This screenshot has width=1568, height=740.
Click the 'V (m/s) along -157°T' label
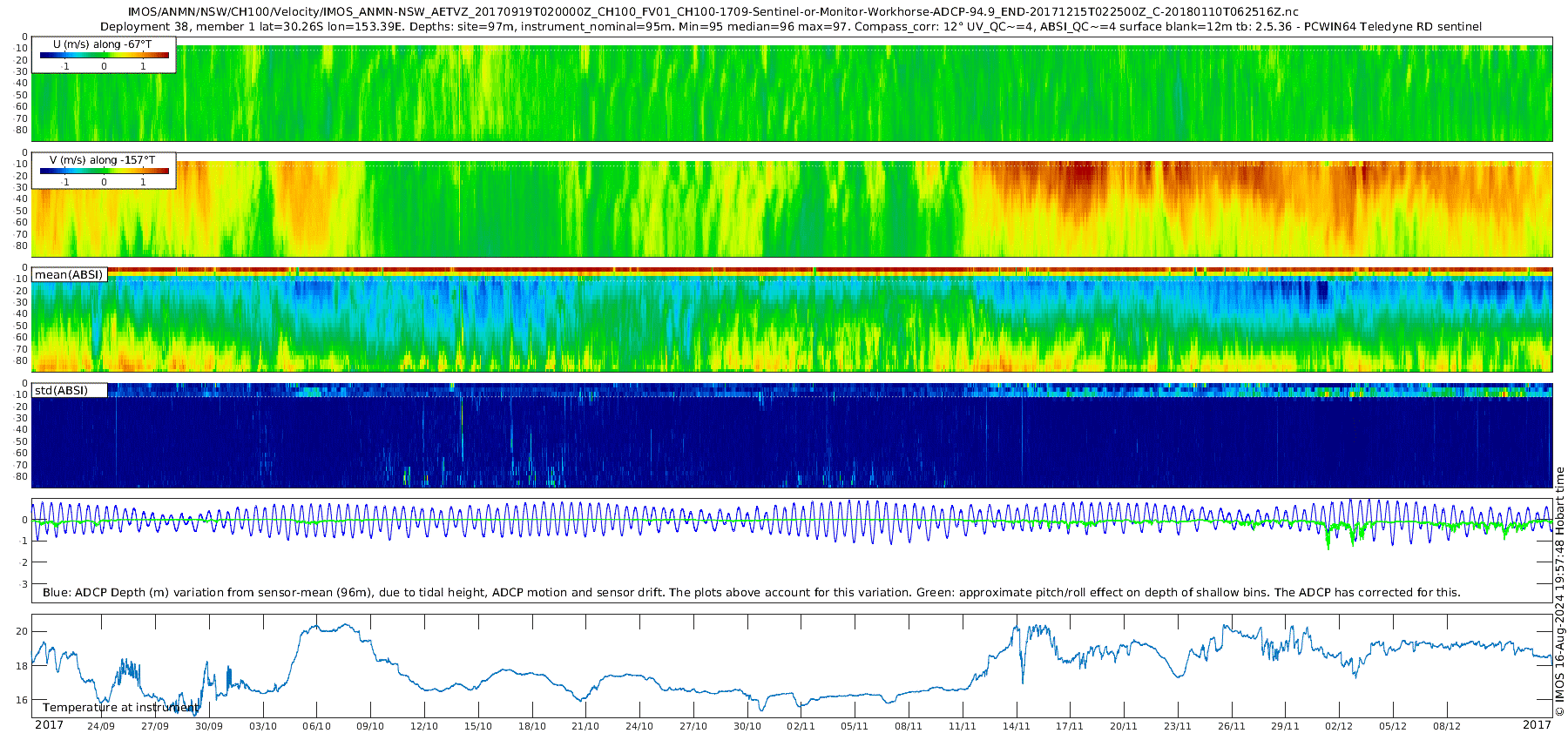point(103,160)
